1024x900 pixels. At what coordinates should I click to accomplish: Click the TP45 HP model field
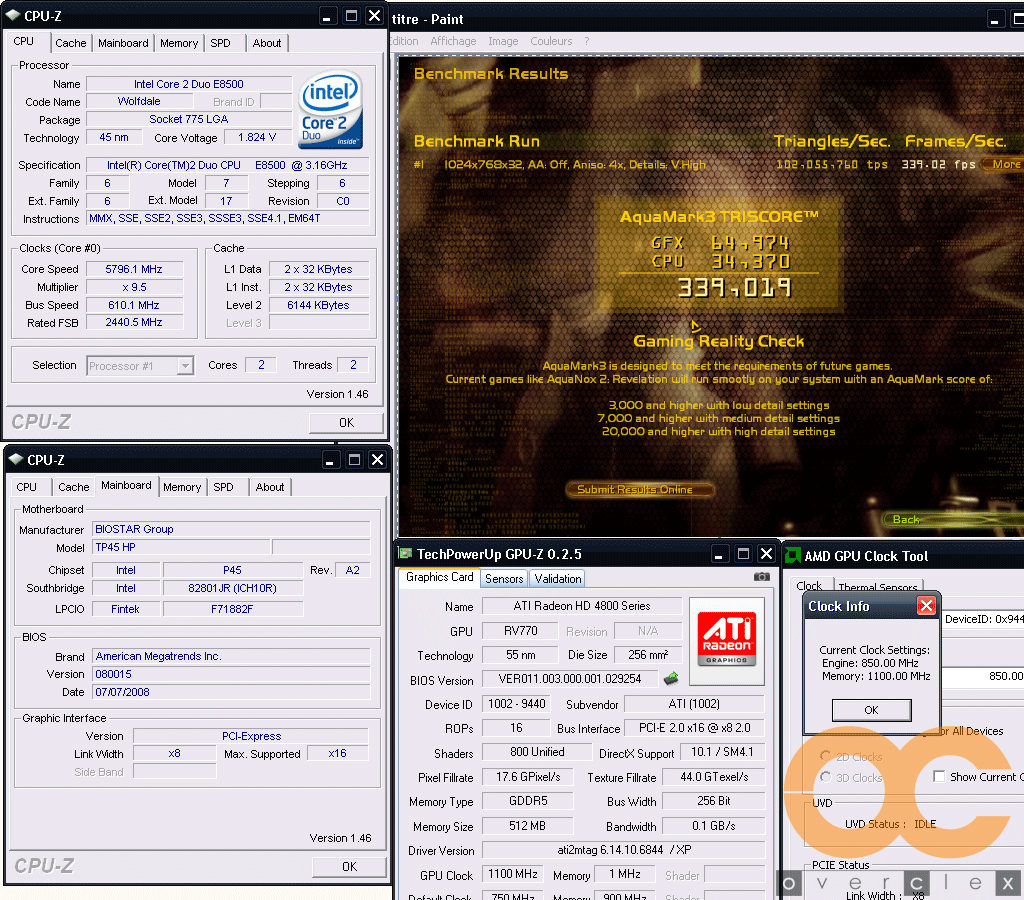pos(182,547)
